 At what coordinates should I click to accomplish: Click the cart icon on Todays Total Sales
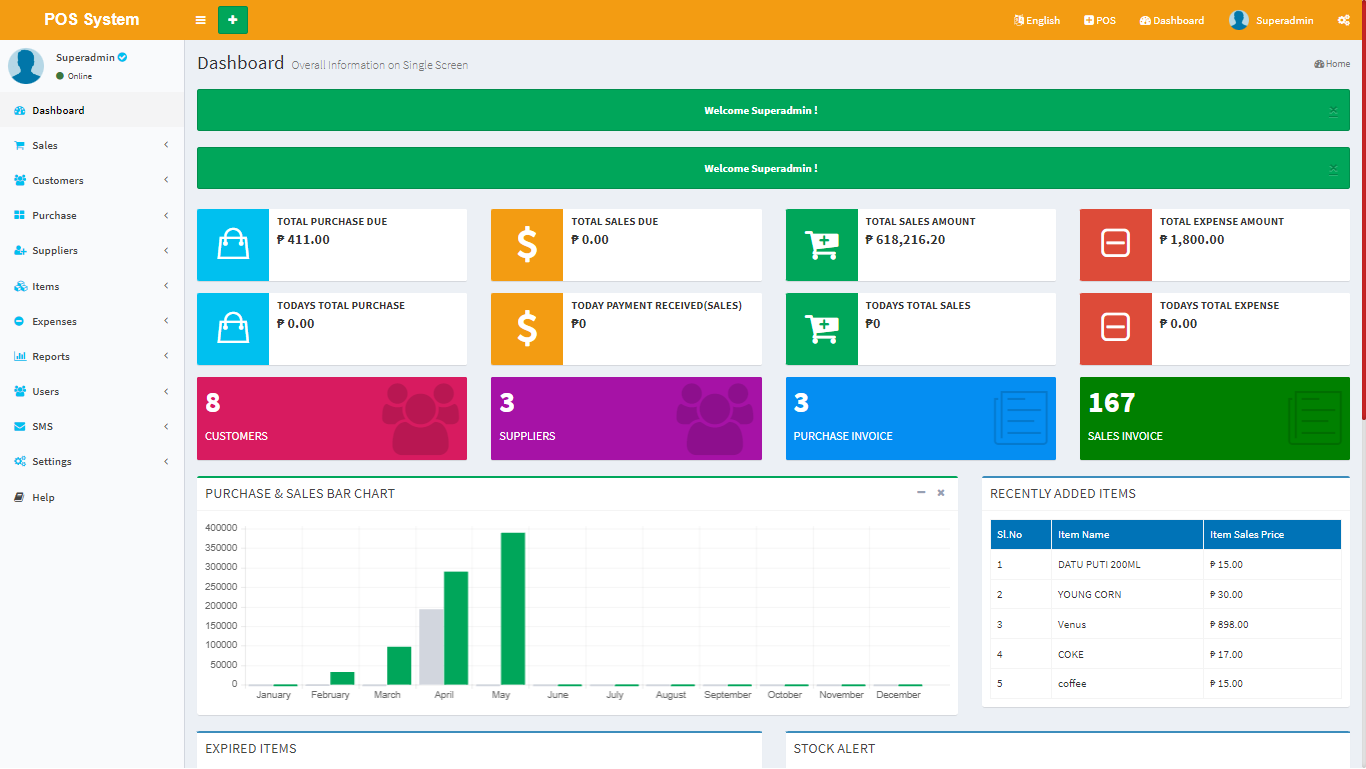[x=822, y=329]
